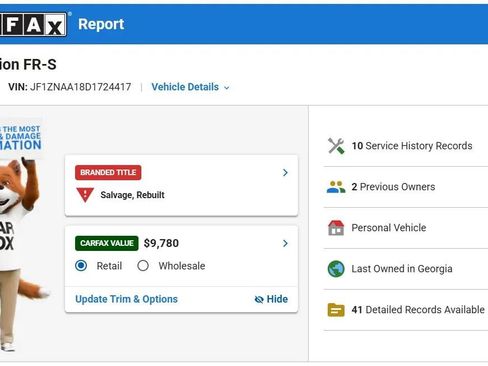Click the FR-S vehicle model heading
Image resolution: width=488 pixels, height=366 pixels.
(28, 64)
